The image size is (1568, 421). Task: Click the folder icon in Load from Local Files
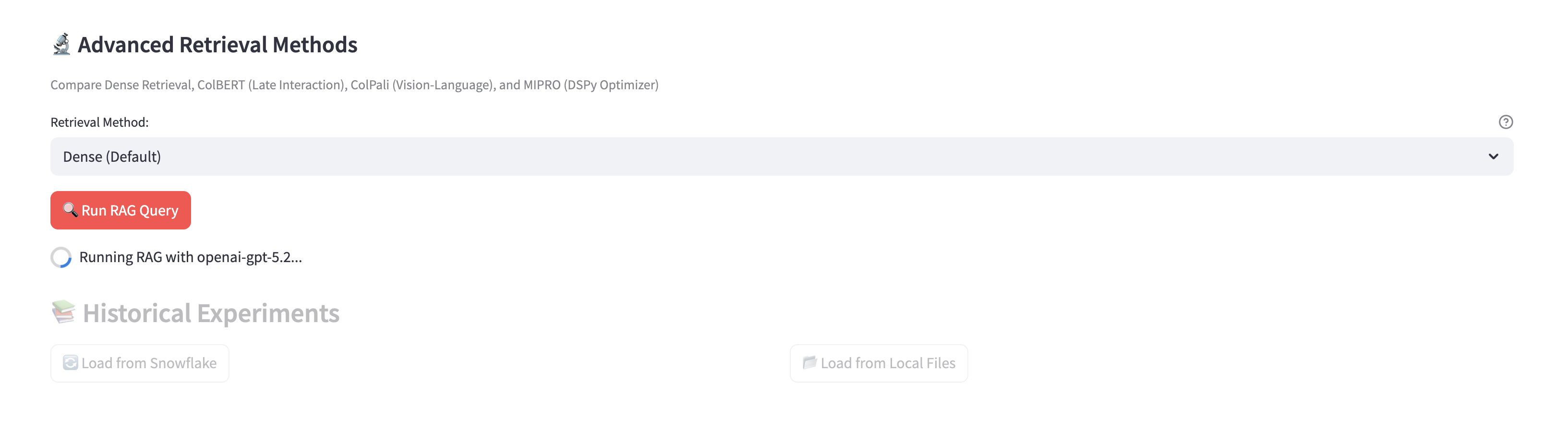(809, 362)
